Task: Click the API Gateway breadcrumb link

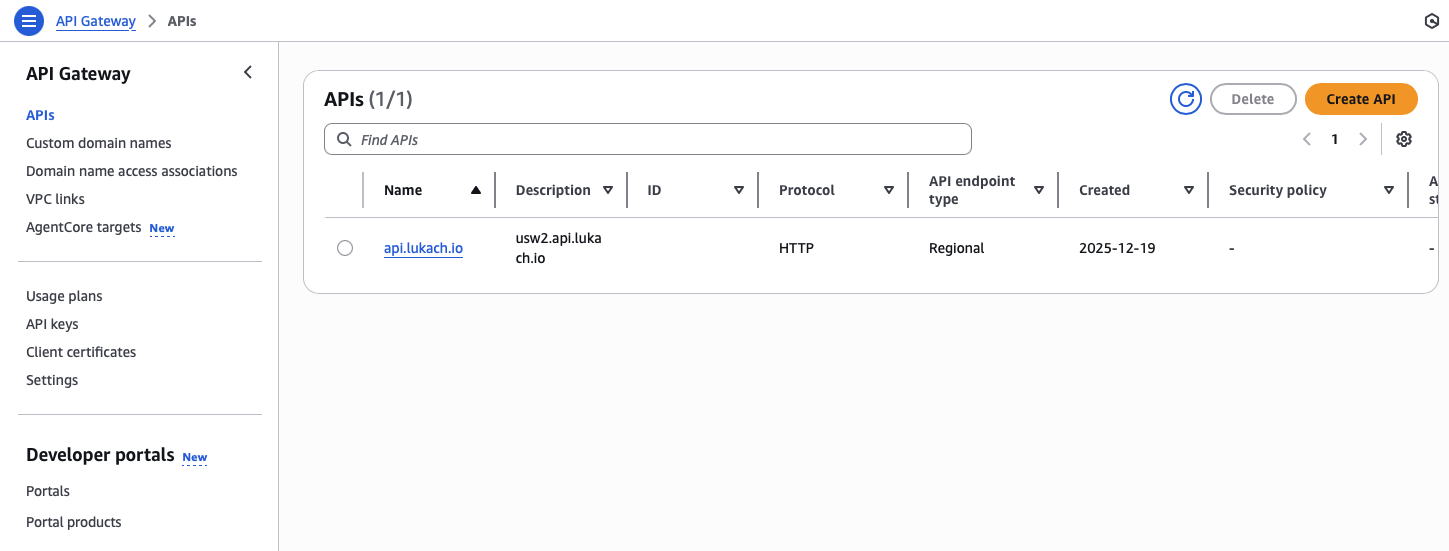Action: click(96, 21)
